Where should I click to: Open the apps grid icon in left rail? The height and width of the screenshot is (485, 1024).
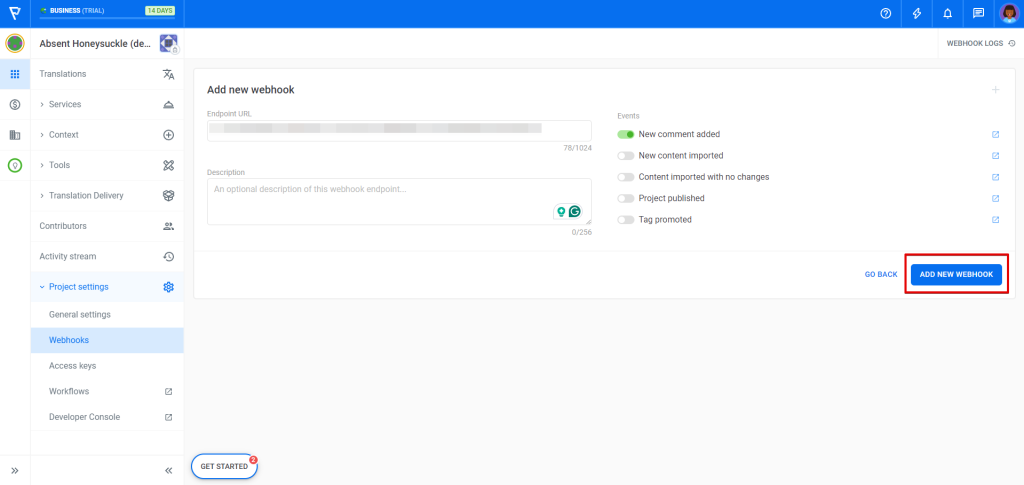click(15, 74)
